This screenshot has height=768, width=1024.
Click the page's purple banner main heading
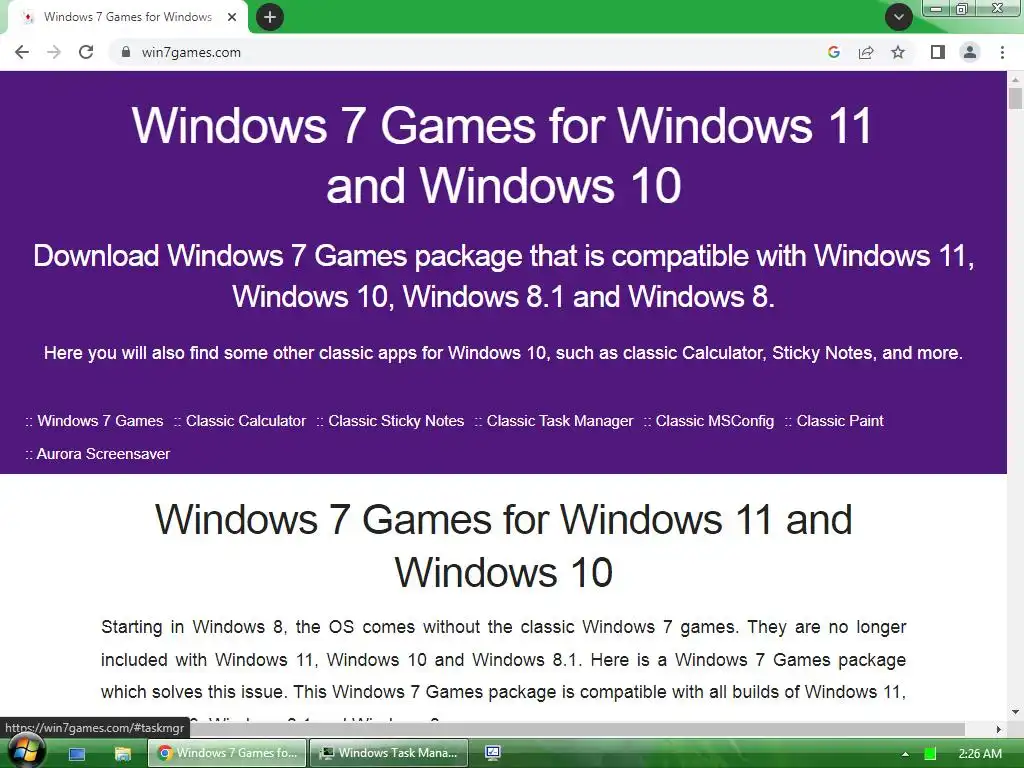click(x=503, y=155)
